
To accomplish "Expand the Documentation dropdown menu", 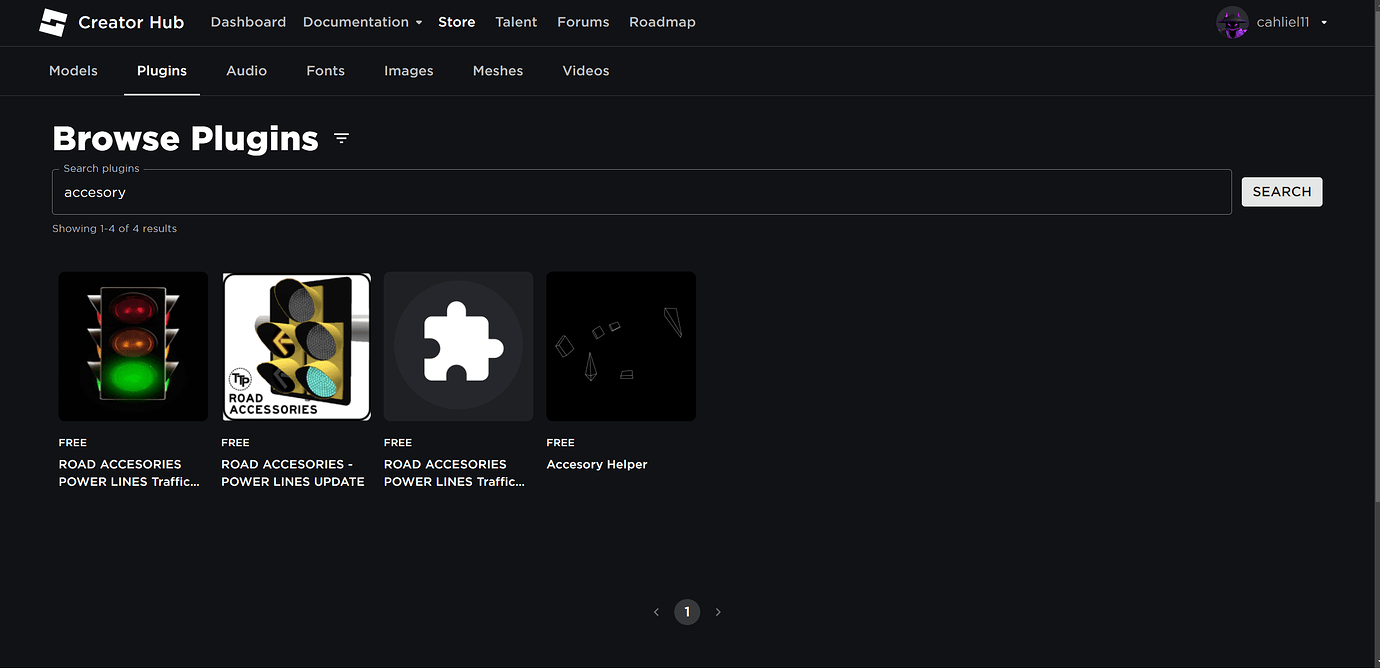I will pyautogui.click(x=362, y=22).
